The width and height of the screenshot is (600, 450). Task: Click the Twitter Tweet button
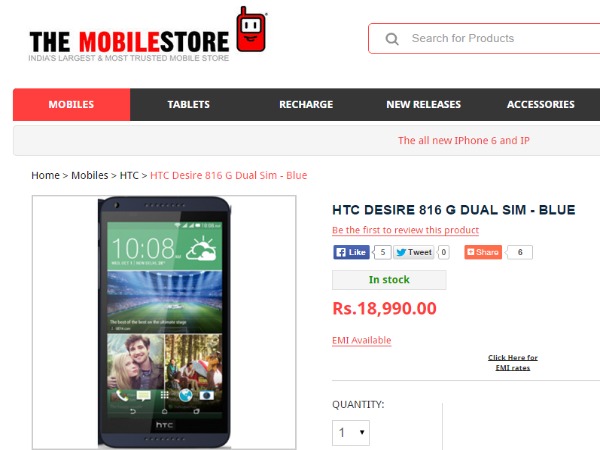(x=414, y=252)
